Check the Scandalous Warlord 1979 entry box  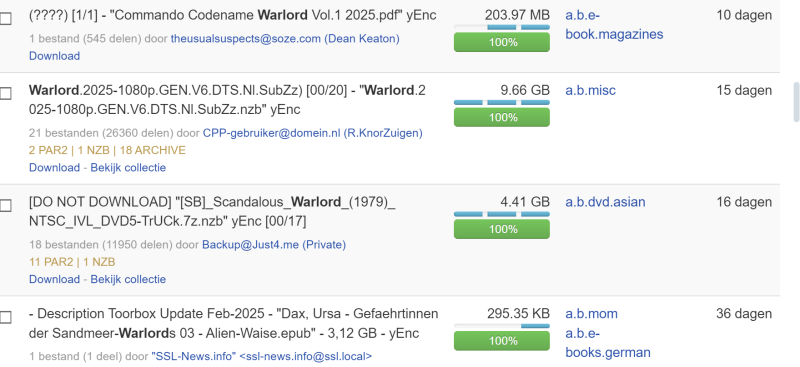click(x=5, y=206)
